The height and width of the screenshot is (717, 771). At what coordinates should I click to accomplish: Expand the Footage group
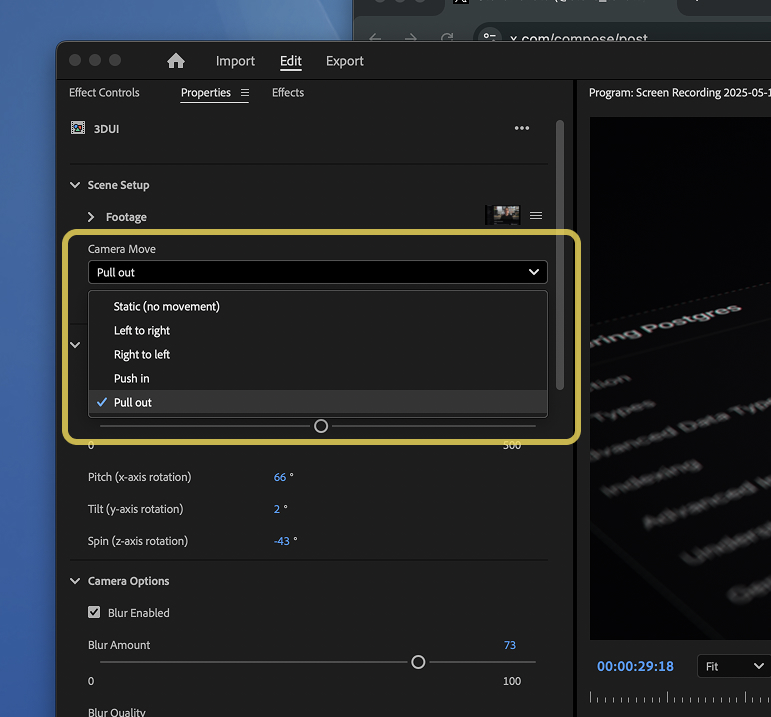[91, 217]
